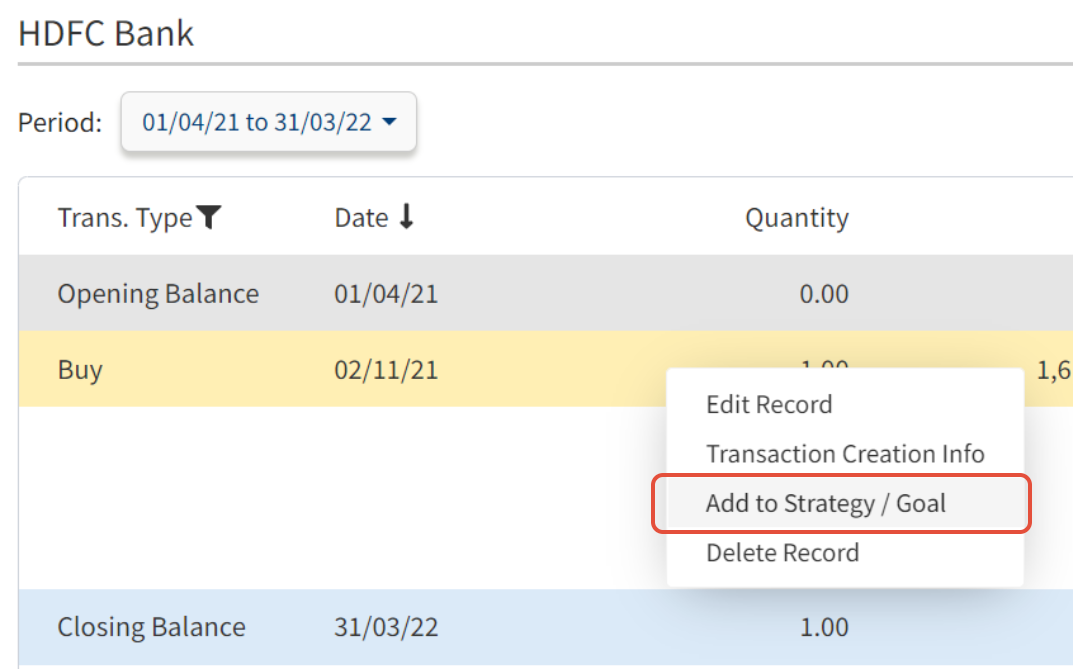Click the HDFC Bank page heading
The image size is (1073, 669).
click(x=106, y=34)
